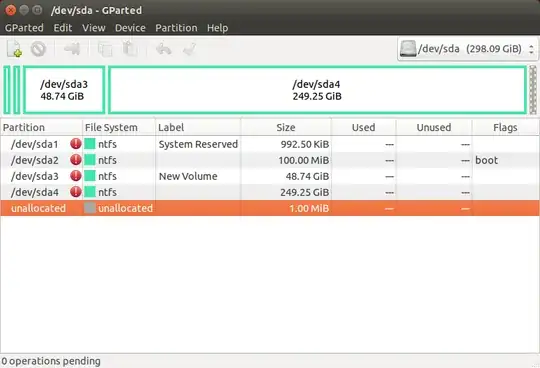The width and height of the screenshot is (540, 368).
Task: Click the 1.00 MiB size value
Action: click(309, 208)
